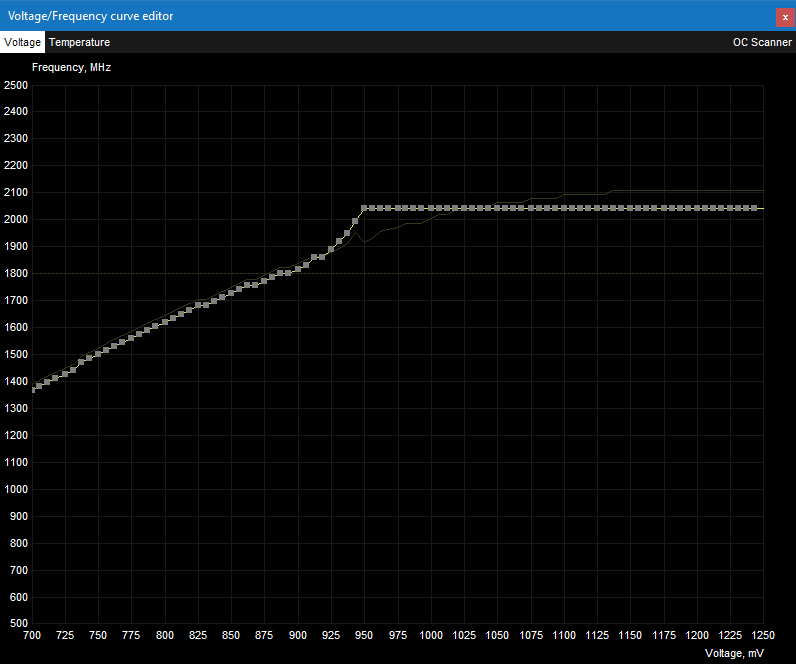Close the Voltage/Frequency curve editor window
Image resolution: width=796 pixels, height=664 pixels.
[785, 17]
